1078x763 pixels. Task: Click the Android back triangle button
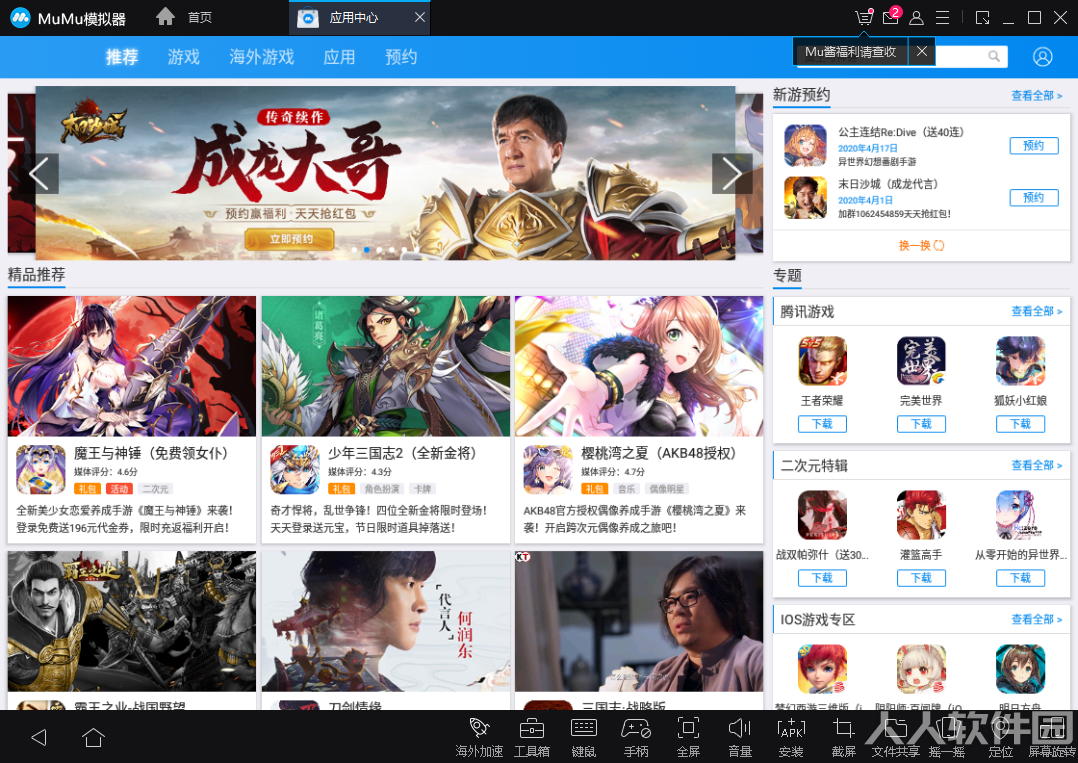(39, 738)
